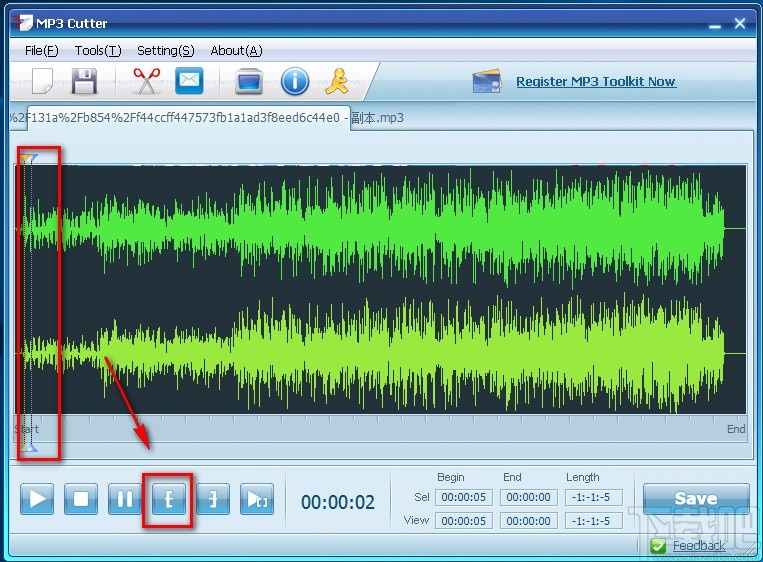Click the credit card register icon
The width and height of the screenshot is (763, 562).
(487, 81)
